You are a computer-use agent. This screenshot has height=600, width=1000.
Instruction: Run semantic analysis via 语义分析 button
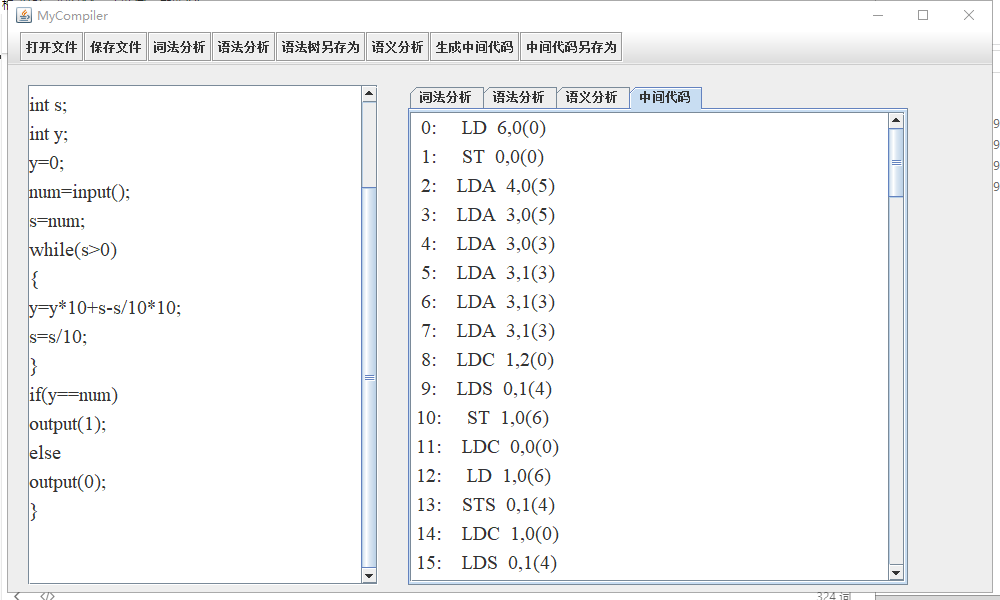coord(397,46)
